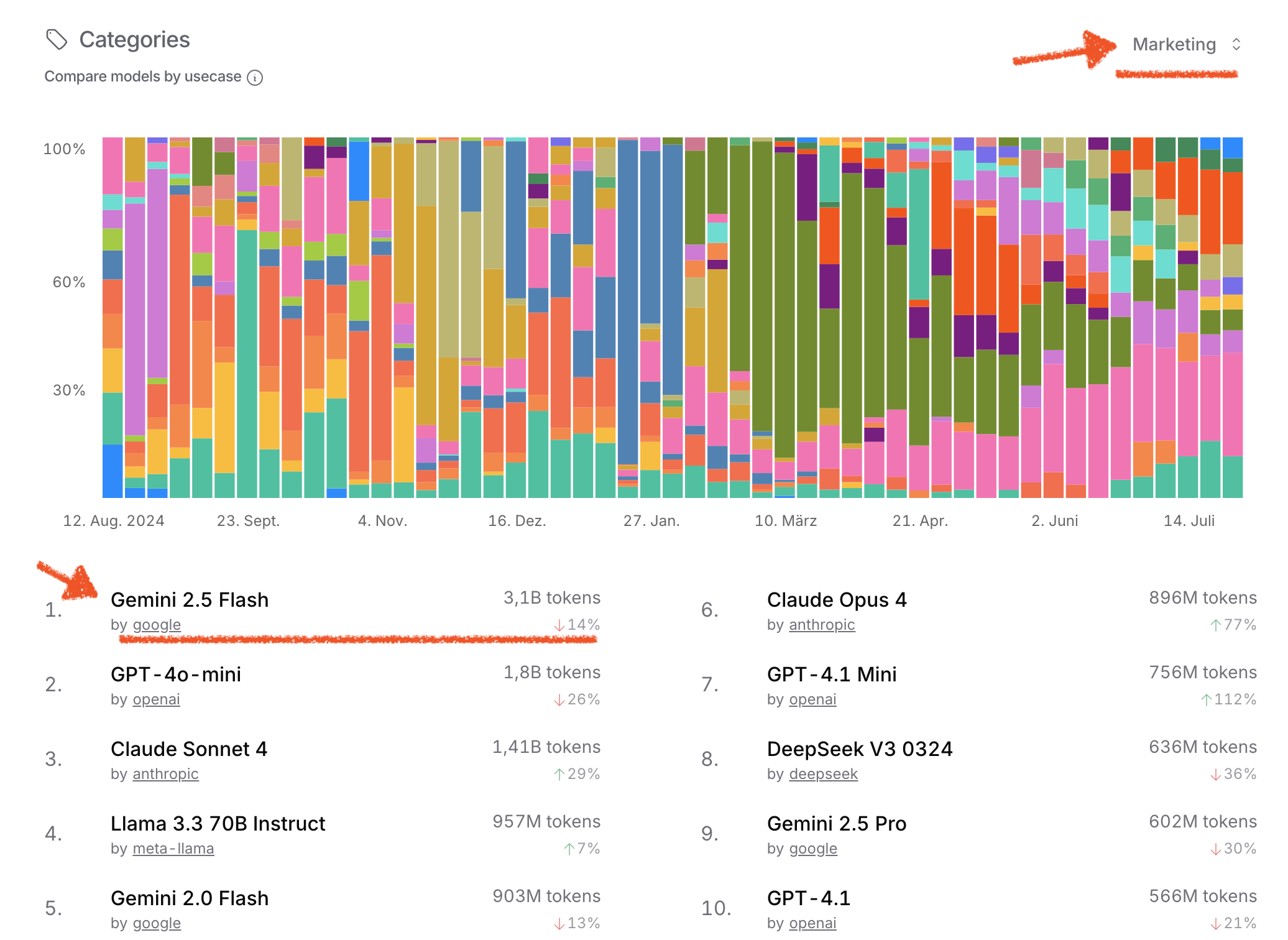Screen dimensions: 1288x940
Task: Click the last bar on the chart's right edge
Action: (1232, 317)
